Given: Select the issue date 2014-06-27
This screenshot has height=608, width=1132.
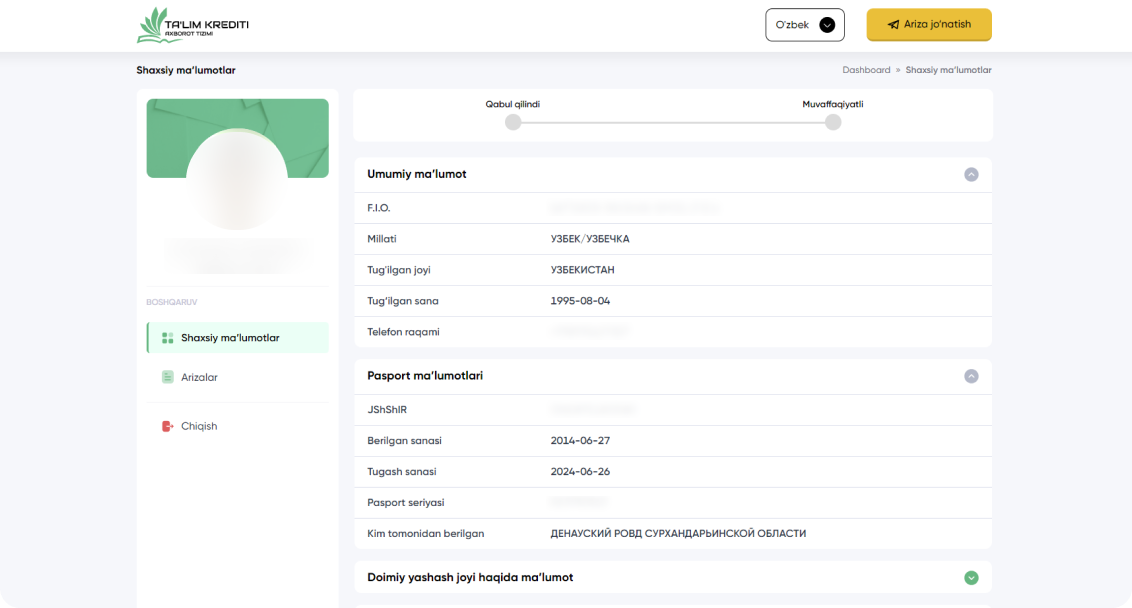Looking at the screenshot, I should coord(580,440).
